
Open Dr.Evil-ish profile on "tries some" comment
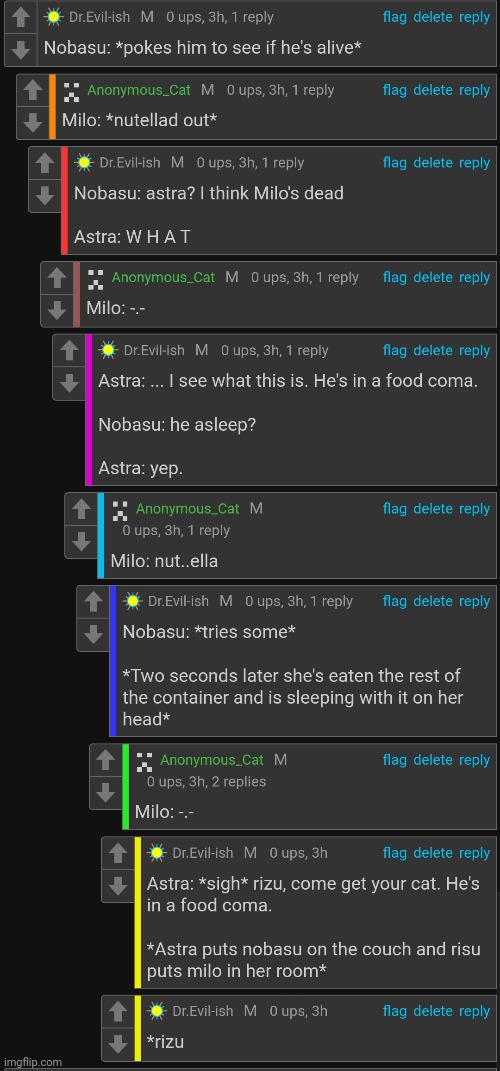178,601
